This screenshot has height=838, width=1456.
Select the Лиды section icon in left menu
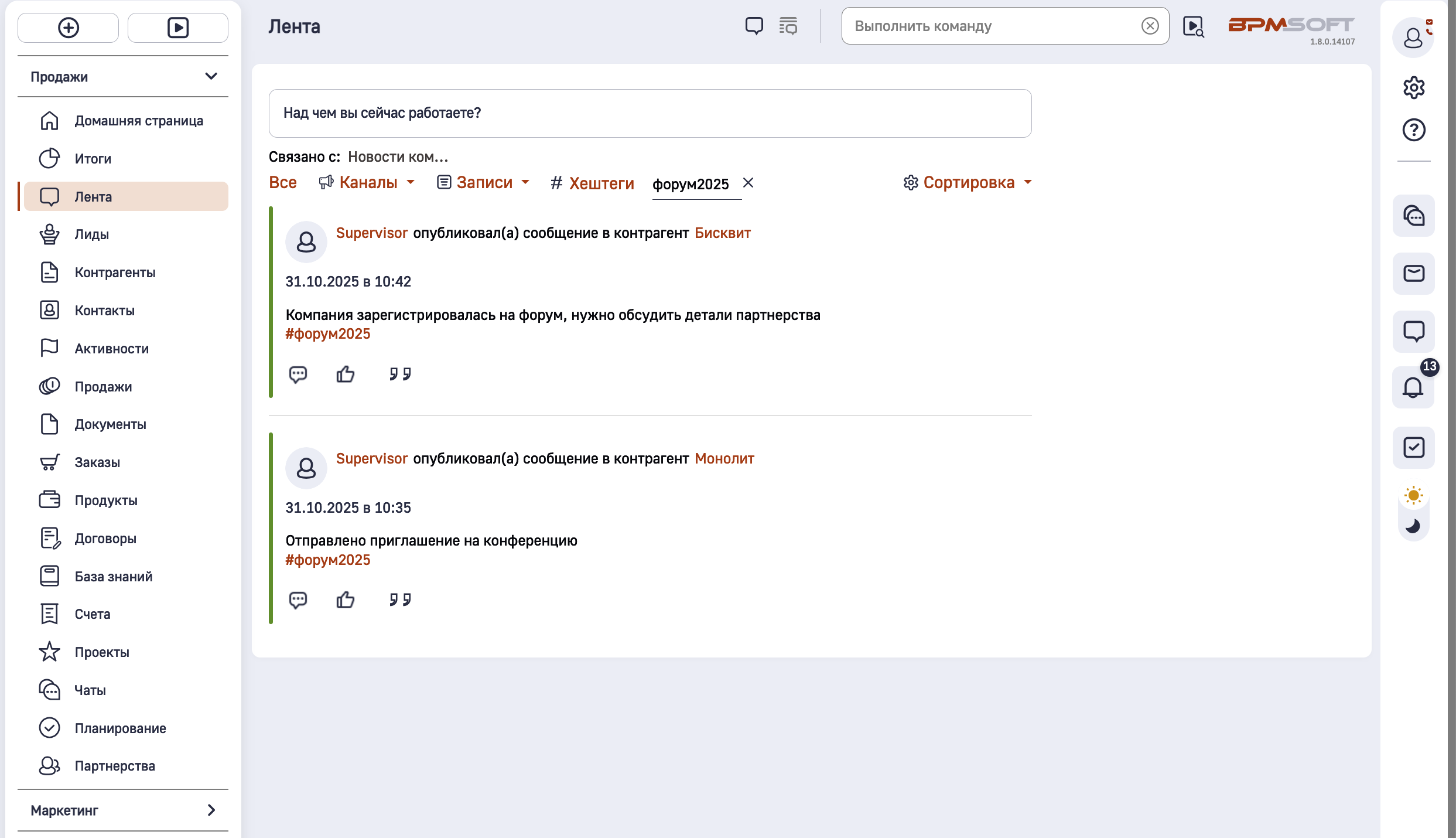(x=49, y=234)
